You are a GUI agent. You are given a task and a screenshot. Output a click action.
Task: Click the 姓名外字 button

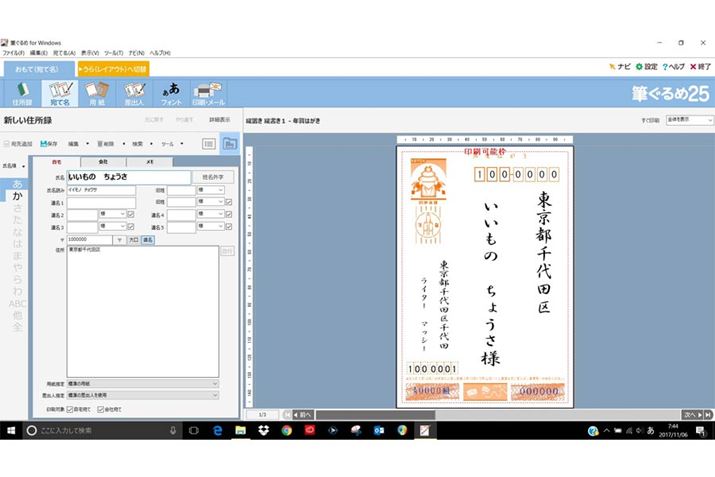212,176
